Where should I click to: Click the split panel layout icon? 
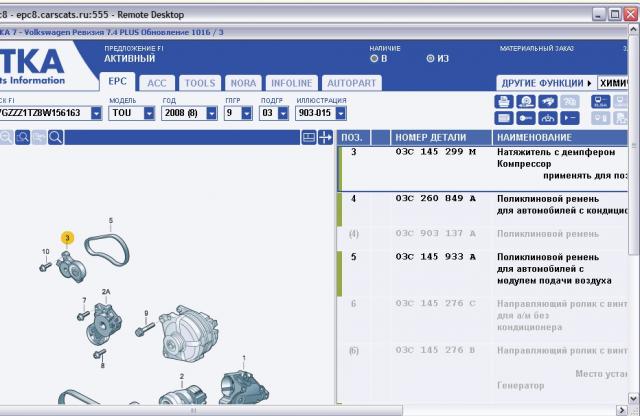[309, 138]
